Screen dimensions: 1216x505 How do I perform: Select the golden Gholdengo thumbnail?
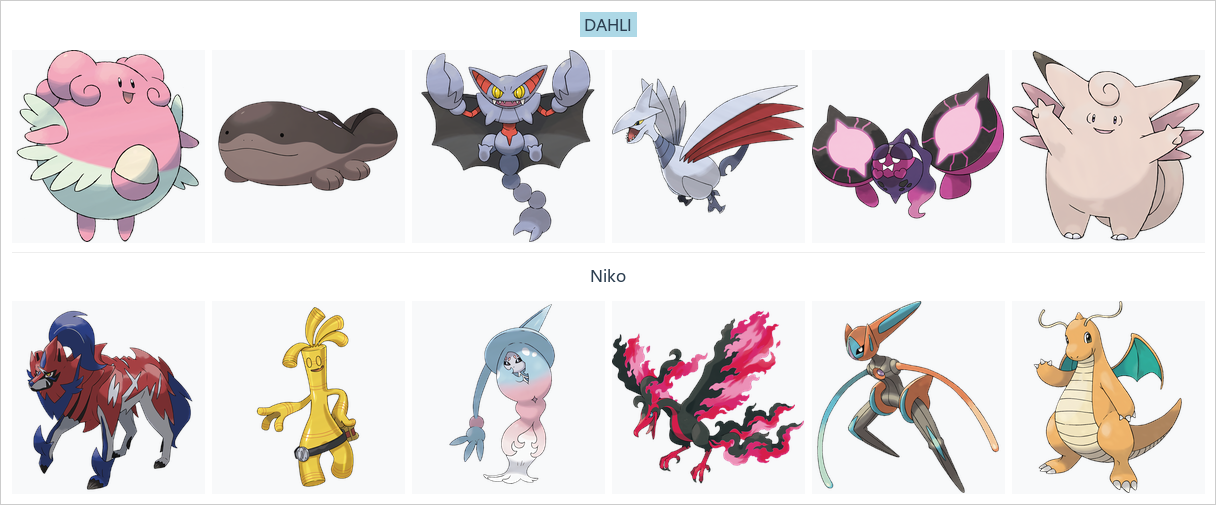(308, 397)
